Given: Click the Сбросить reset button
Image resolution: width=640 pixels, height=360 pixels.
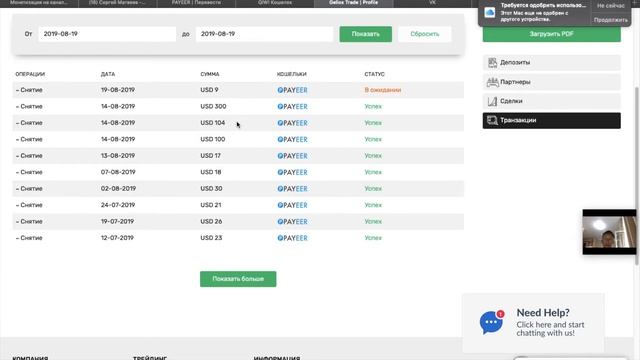Looking at the screenshot, I should tap(424, 34).
